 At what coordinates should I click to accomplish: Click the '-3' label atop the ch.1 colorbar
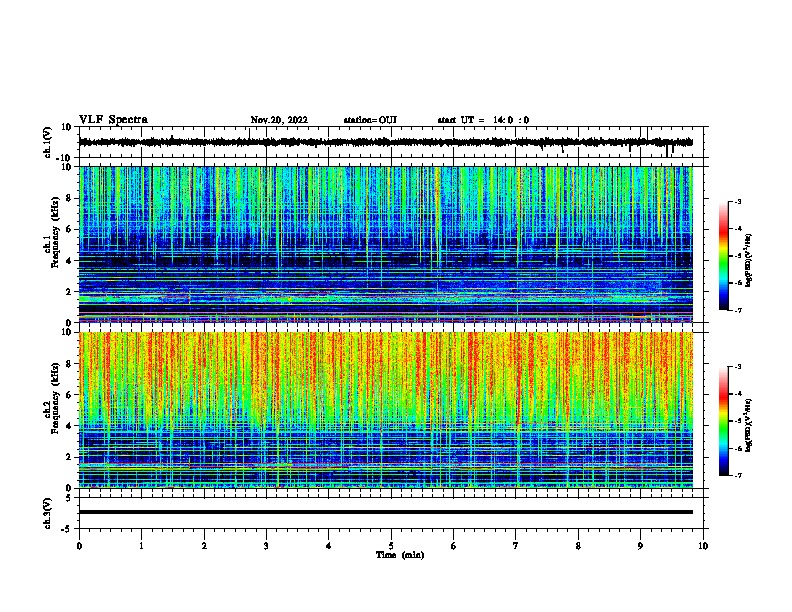(x=738, y=201)
